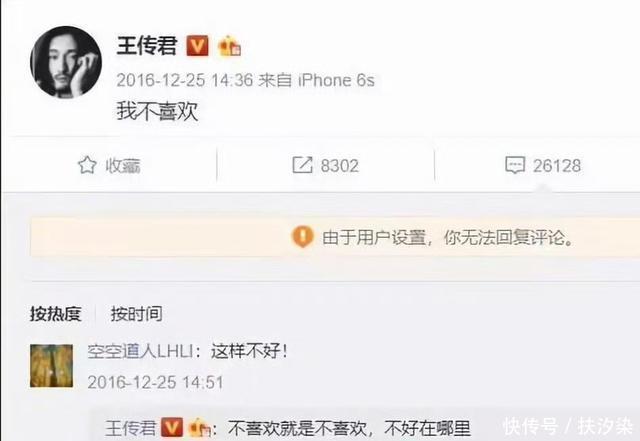The width and height of the screenshot is (640, 441).
Task: Click 王传君 name in the reply
Action: click(x=131, y=428)
